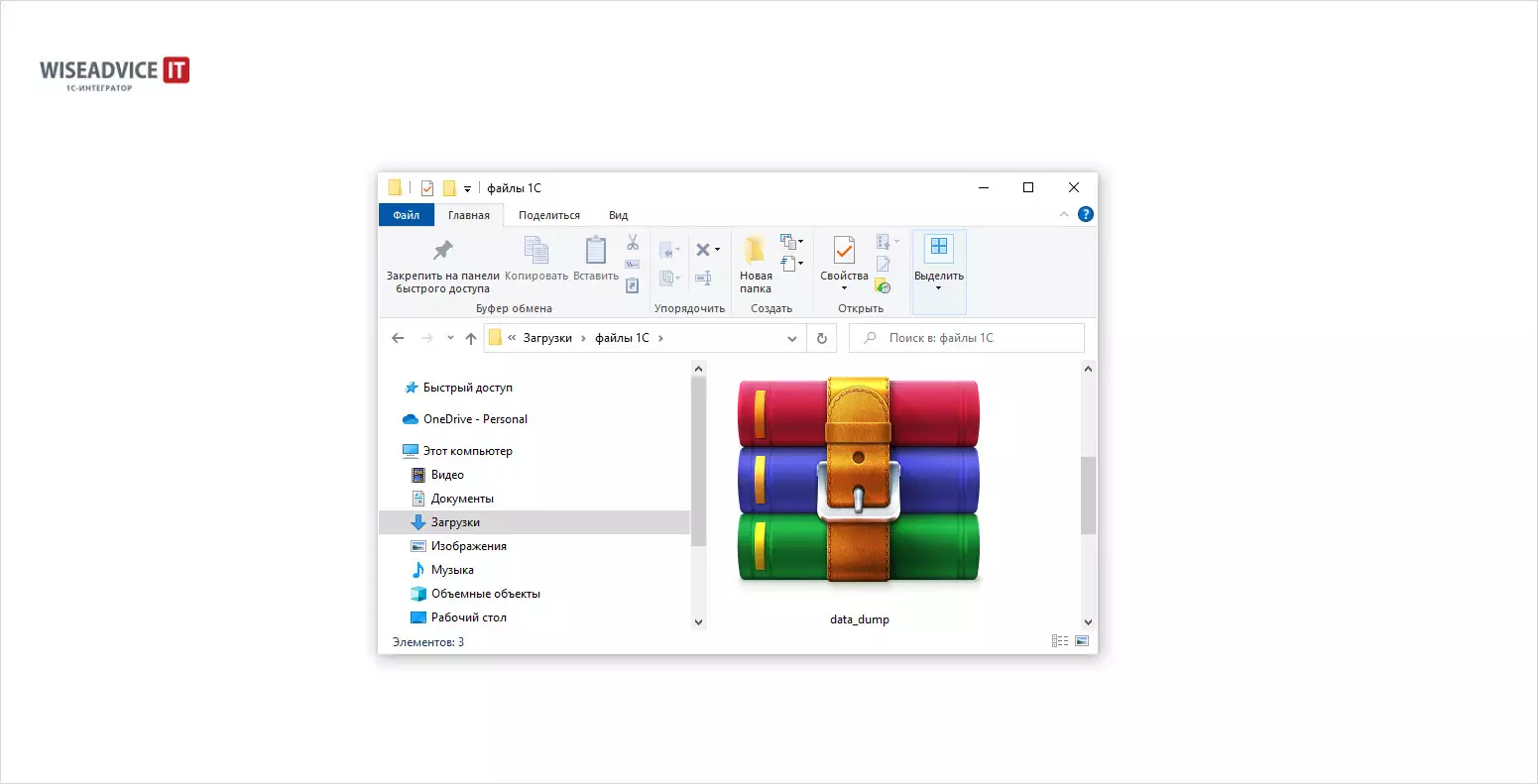Image resolution: width=1538 pixels, height=784 pixels.
Task: Open the recent locations dropdown arrow
Action: pyautogui.click(x=450, y=338)
